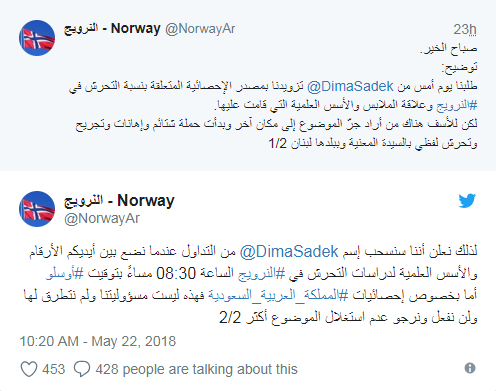Open @DimaSadek mention in second tweet
Viewport: 496px width, 391px height.
[x=289, y=251]
